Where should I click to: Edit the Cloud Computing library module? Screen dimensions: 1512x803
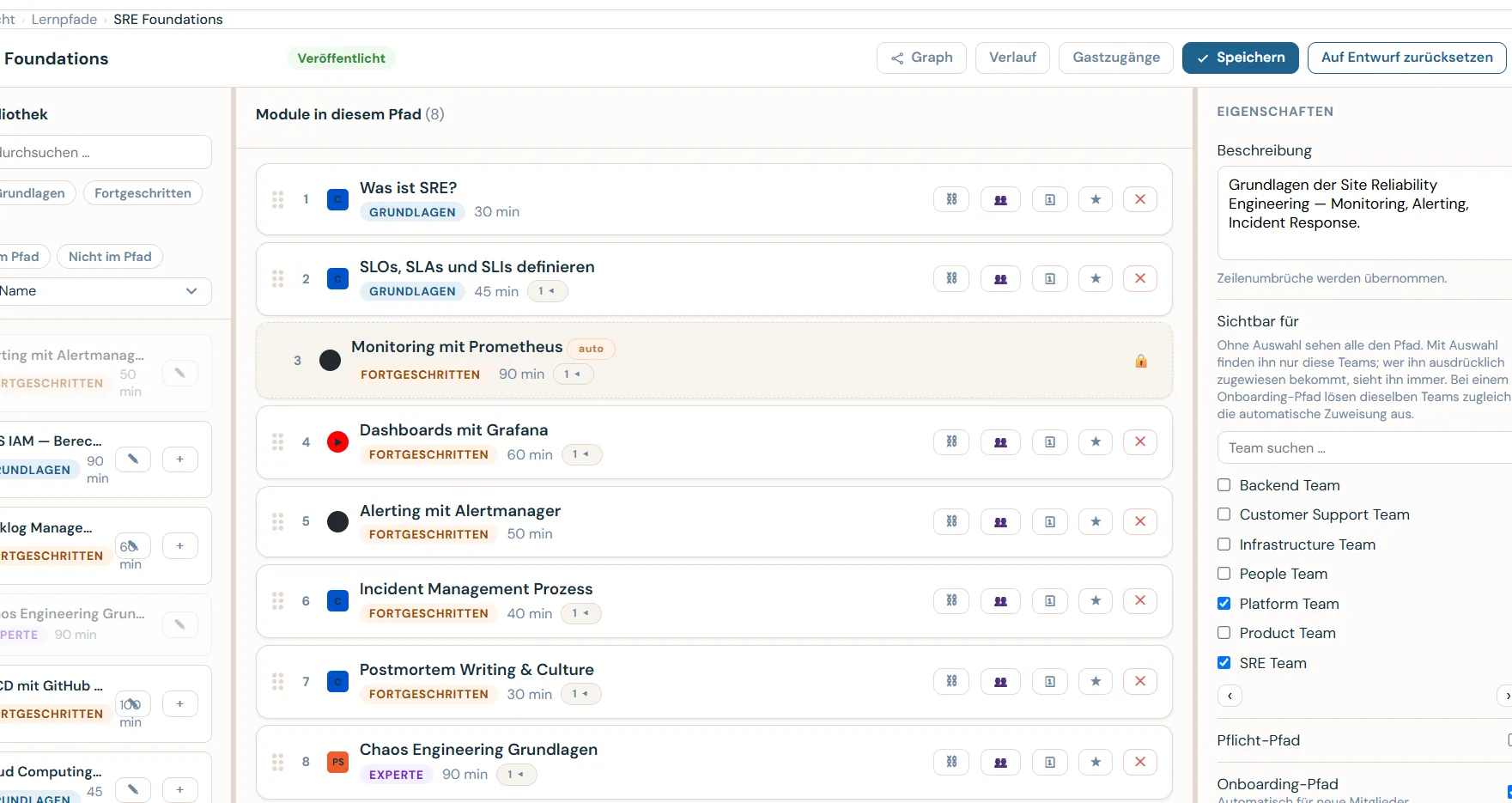(133, 790)
